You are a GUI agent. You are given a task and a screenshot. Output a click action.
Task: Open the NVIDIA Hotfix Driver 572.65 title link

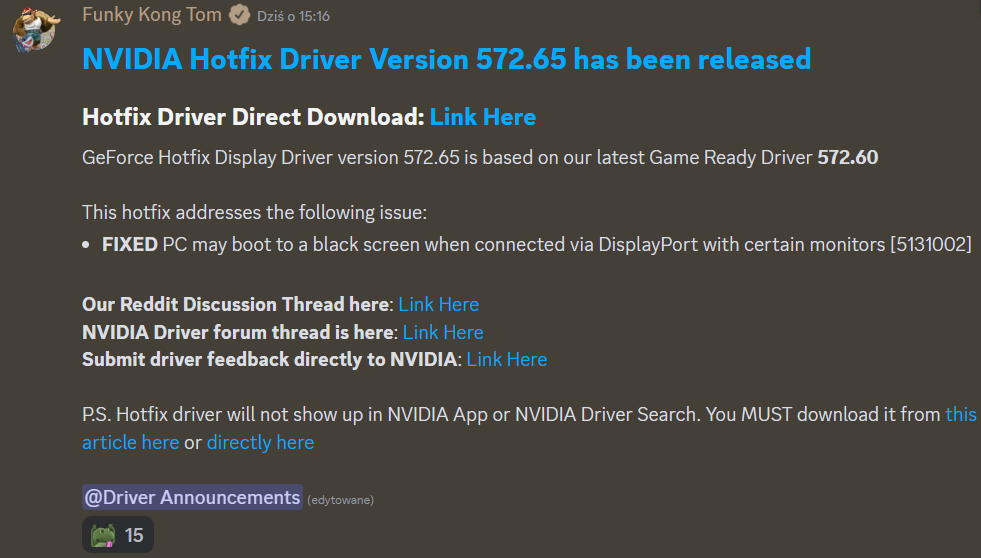click(x=446, y=59)
